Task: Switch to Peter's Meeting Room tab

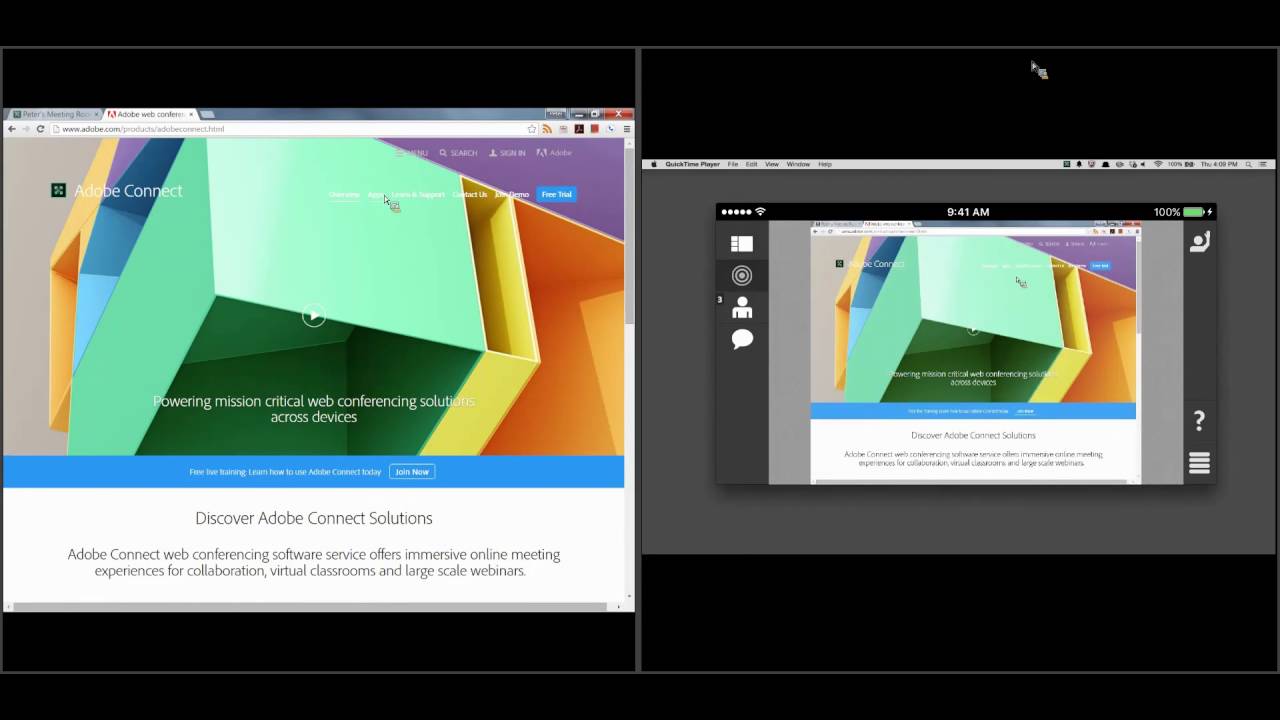Action: coord(53,114)
